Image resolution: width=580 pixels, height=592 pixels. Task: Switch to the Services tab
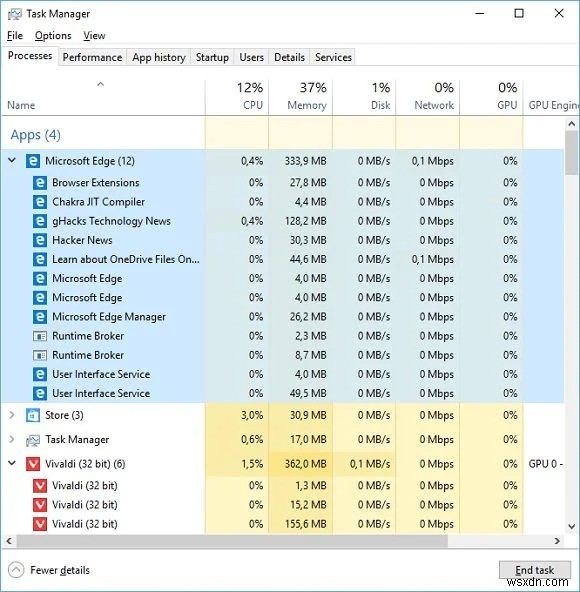tap(333, 57)
